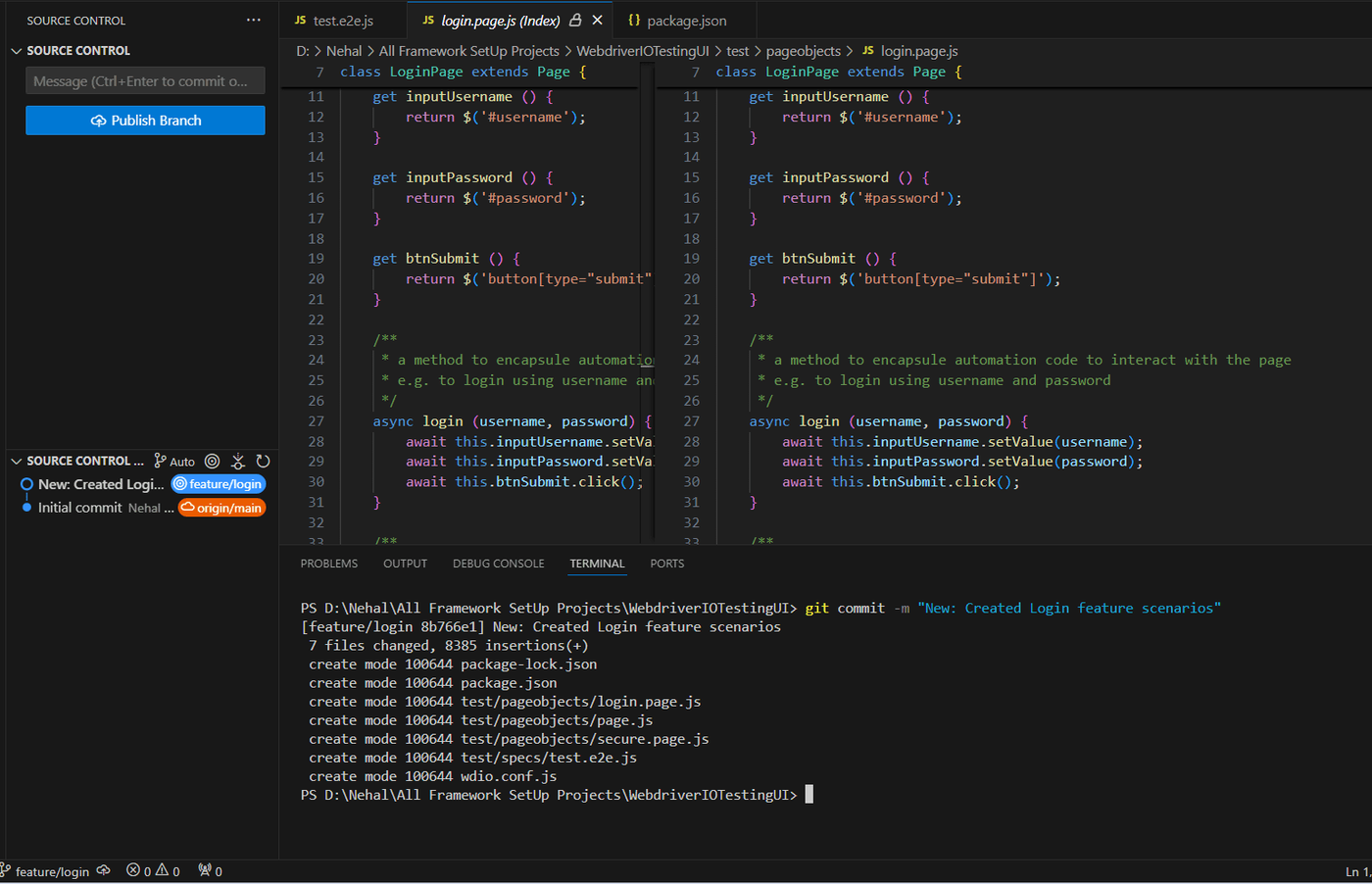
Task: Click 'login.page.js' breadcrumb segment
Action: [x=919, y=51]
